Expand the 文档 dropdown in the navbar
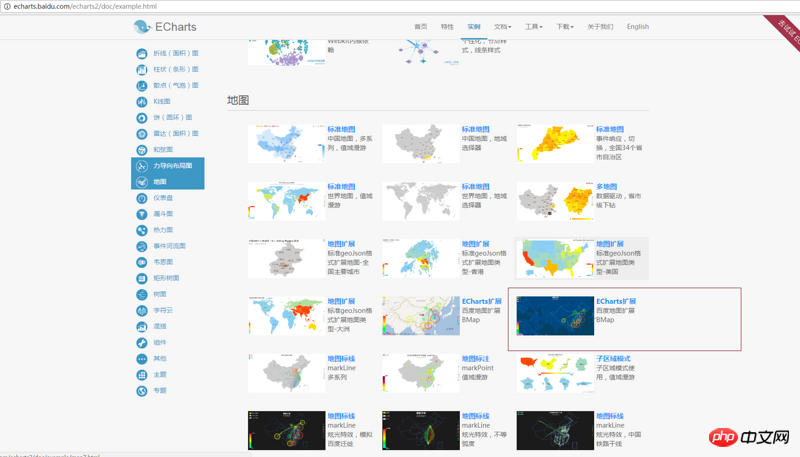 pos(502,27)
